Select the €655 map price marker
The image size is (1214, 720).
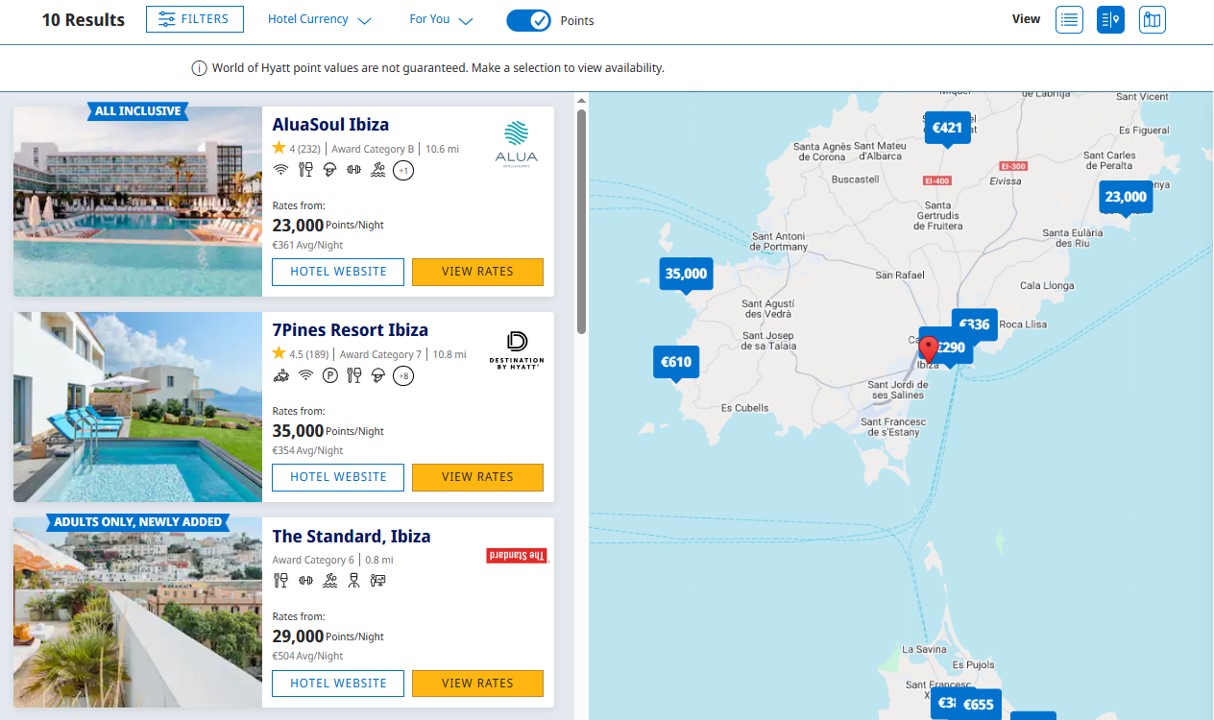(978, 704)
